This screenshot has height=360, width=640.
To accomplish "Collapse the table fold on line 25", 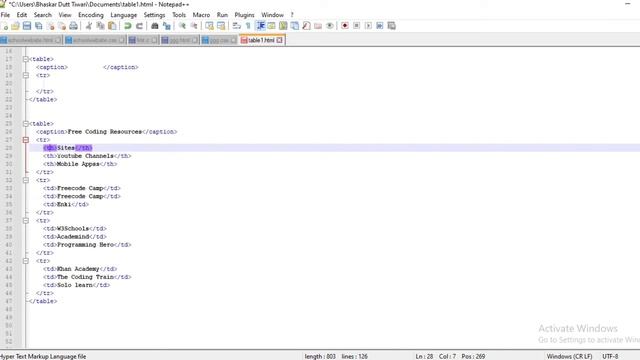I will 26,124.
